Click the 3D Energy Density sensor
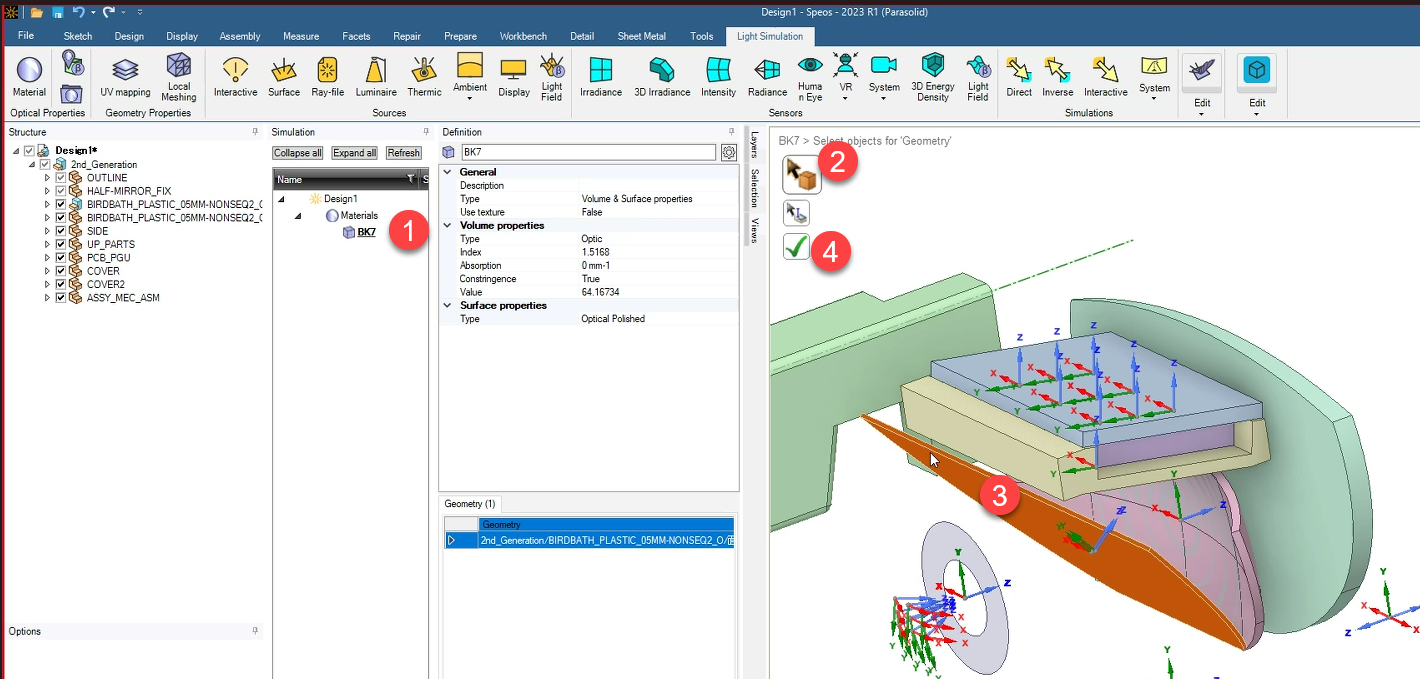1420x679 pixels. [x=933, y=77]
